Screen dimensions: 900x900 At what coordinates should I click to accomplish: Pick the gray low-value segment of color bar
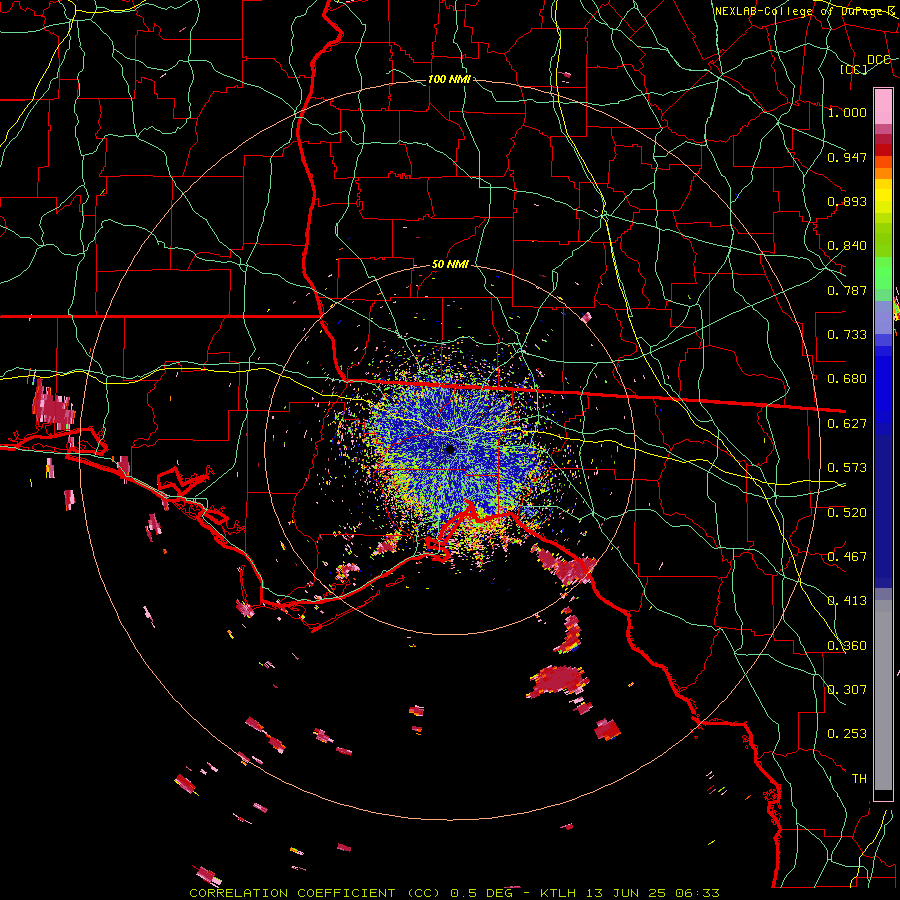tap(883, 697)
